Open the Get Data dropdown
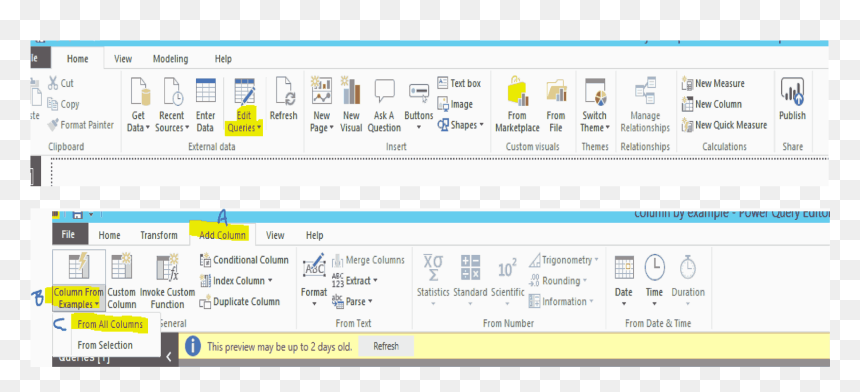The height and width of the screenshot is (392, 860). click(138, 105)
